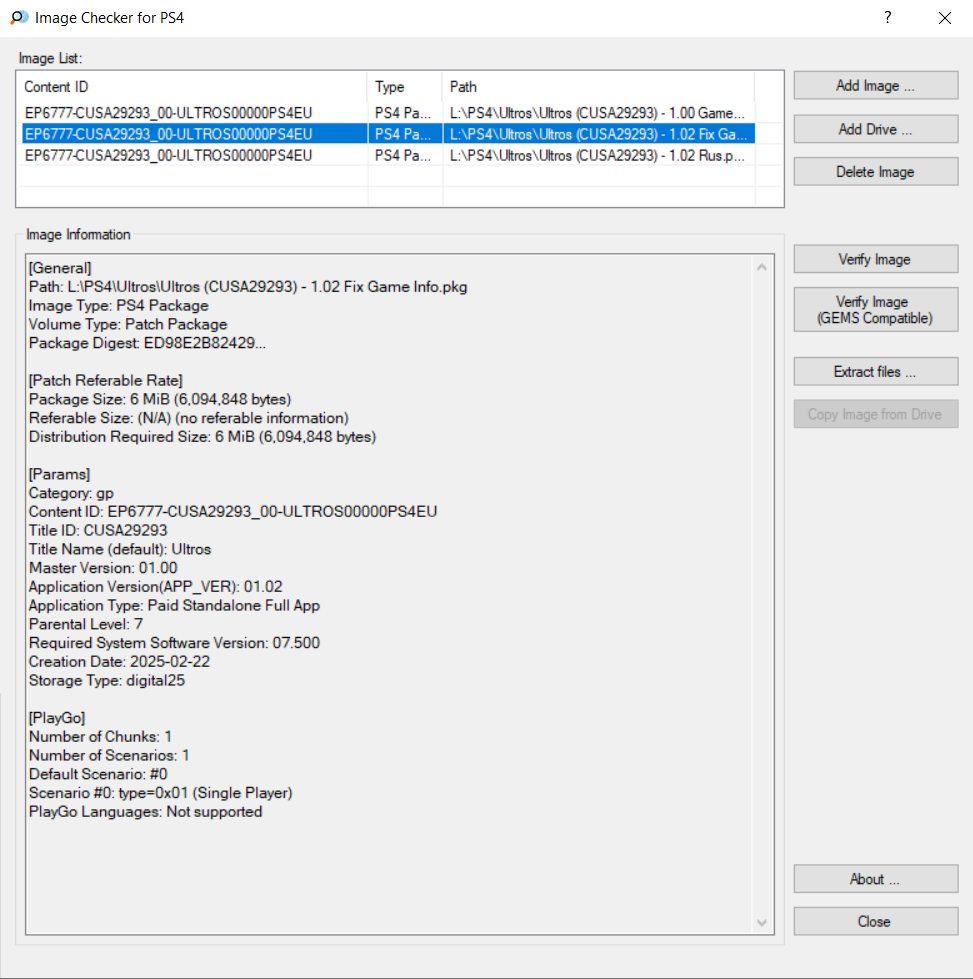The height and width of the screenshot is (979, 973).
Task: Start Verify Image check
Action: (x=876, y=259)
